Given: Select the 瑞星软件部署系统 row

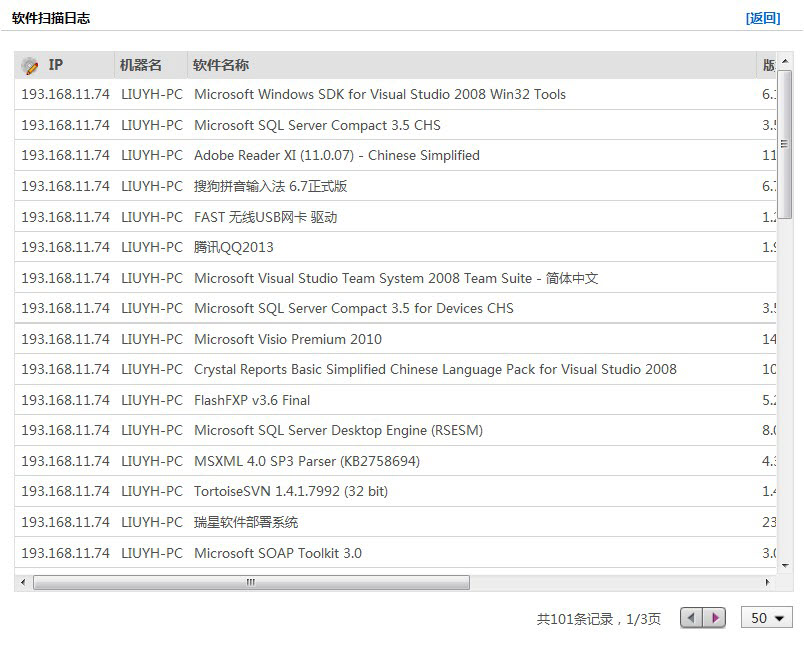Looking at the screenshot, I should [246, 522].
